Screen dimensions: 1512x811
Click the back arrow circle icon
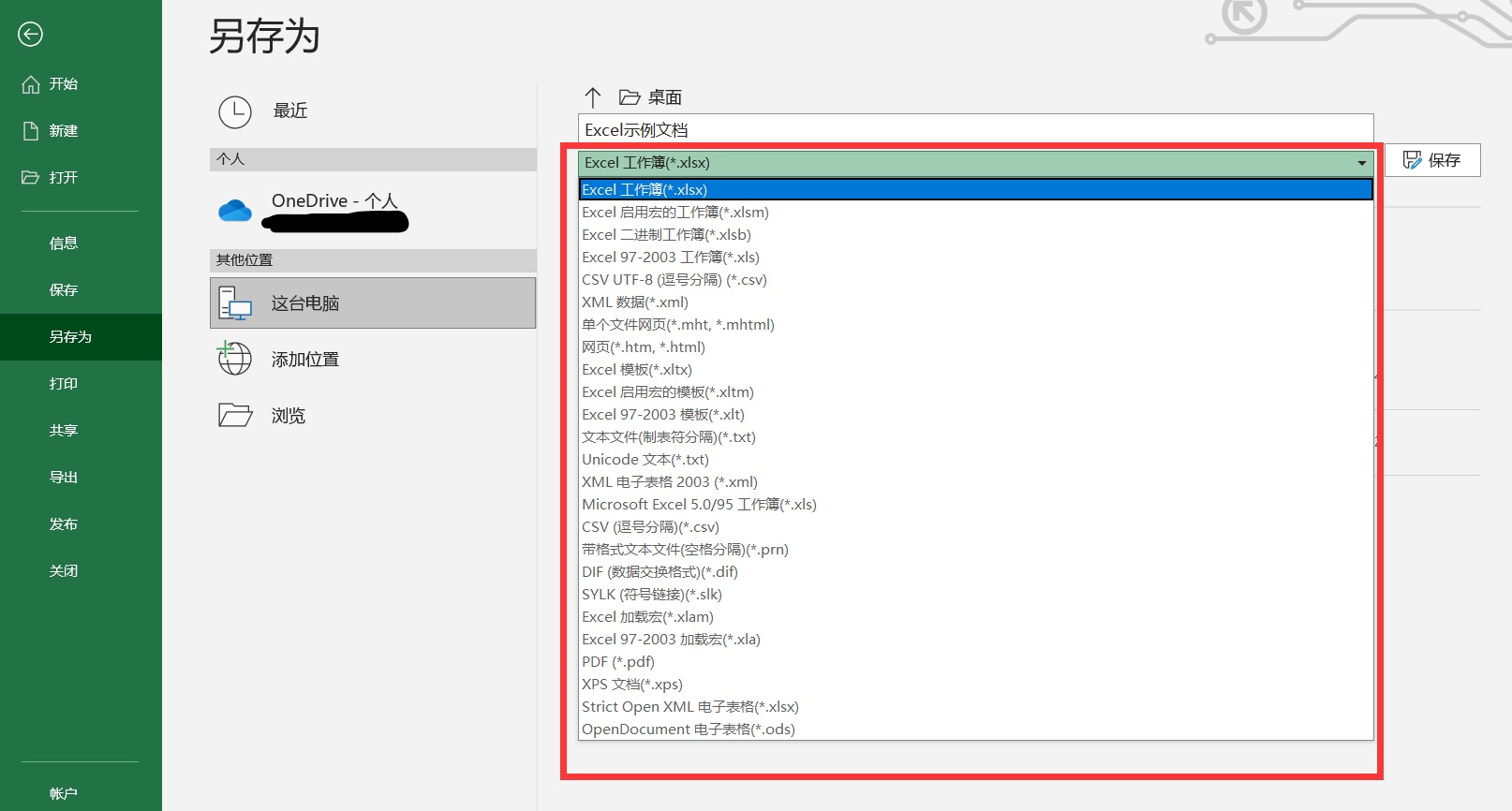[30, 35]
